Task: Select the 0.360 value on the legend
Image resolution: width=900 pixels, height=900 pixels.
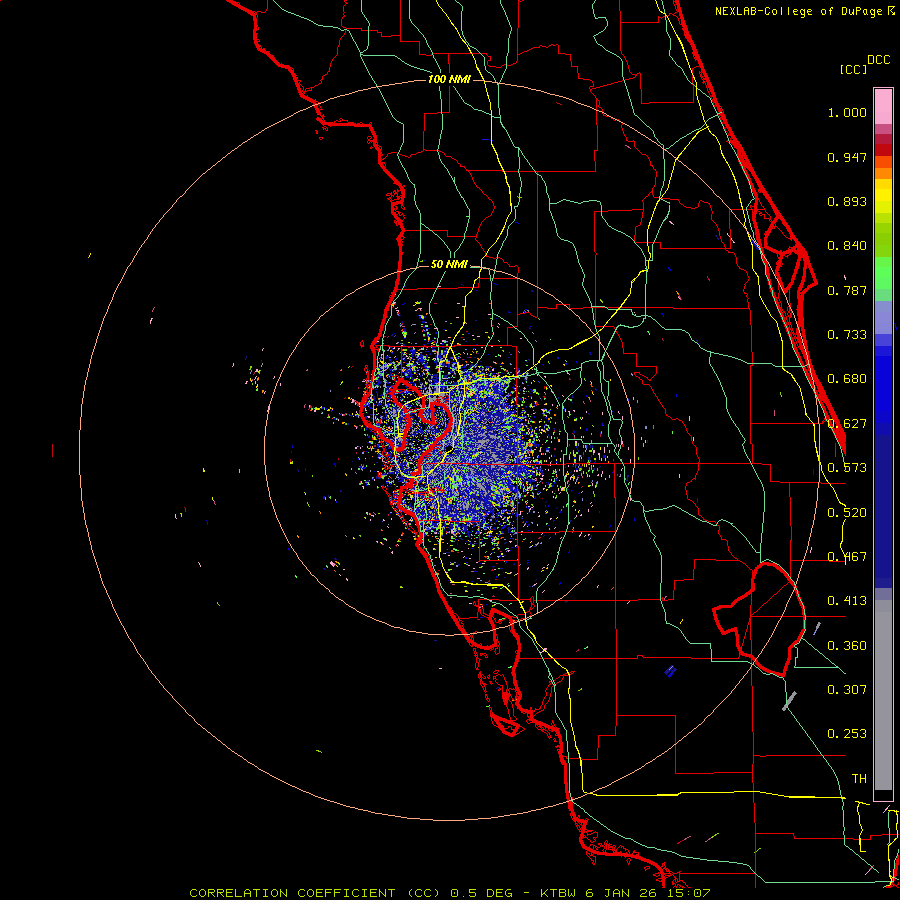Action: pyautogui.click(x=847, y=646)
